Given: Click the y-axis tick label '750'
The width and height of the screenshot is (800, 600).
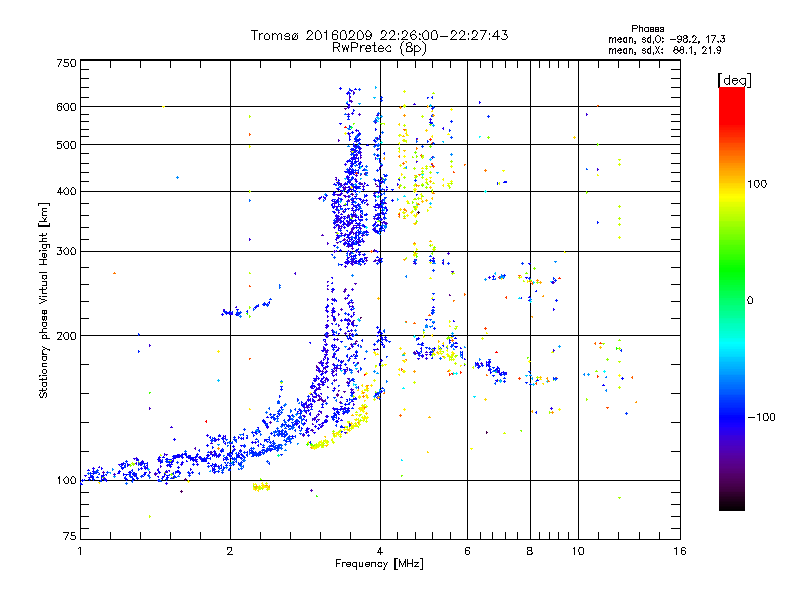Looking at the screenshot, I should [67, 63].
